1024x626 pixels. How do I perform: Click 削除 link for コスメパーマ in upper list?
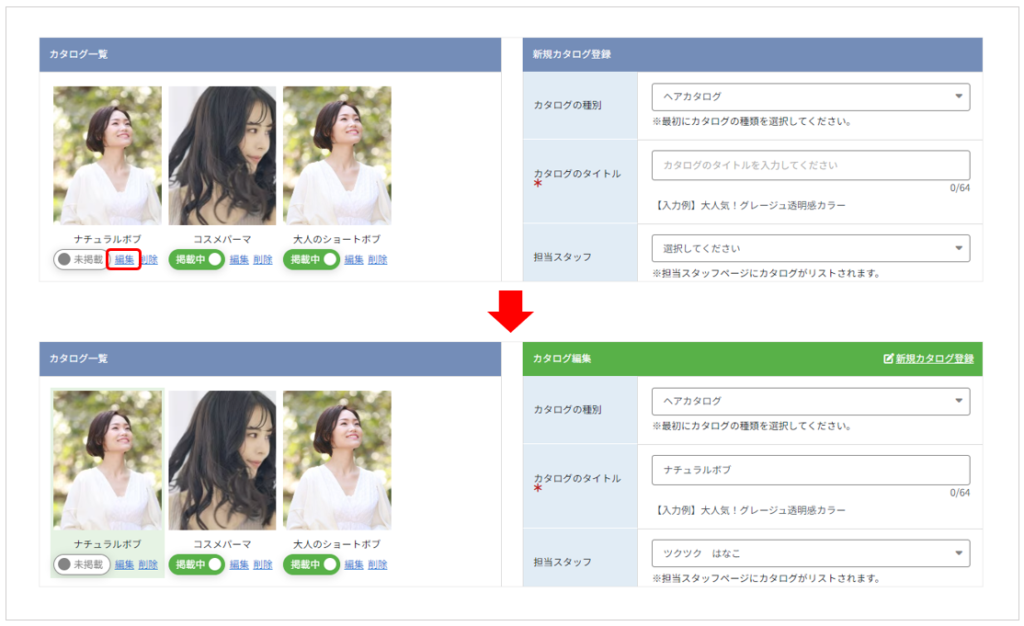(x=263, y=260)
